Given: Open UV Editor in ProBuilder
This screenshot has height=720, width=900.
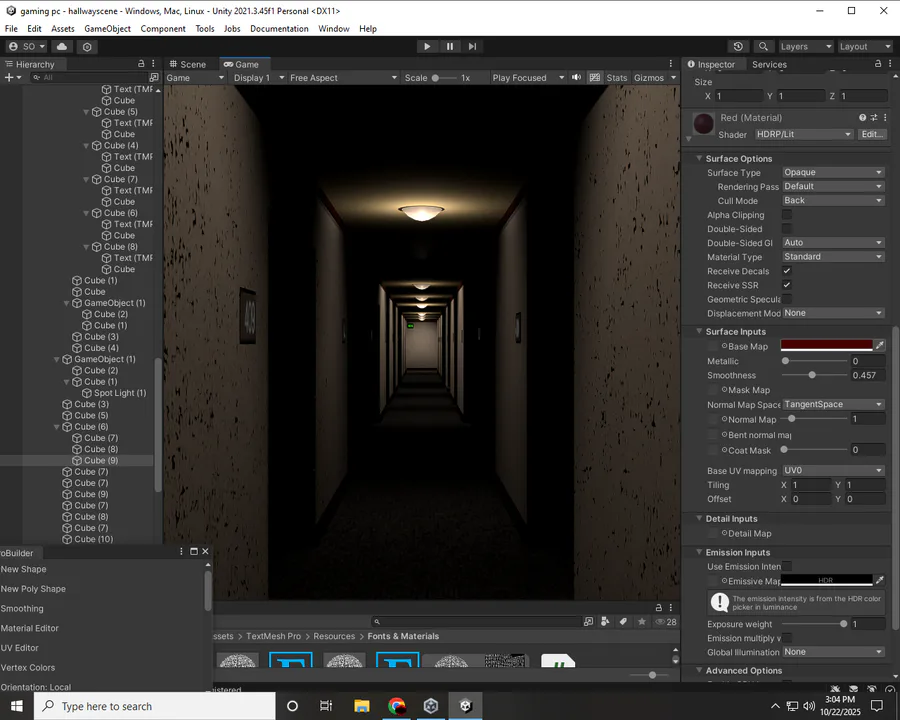Looking at the screenshot, I should point(20,648).
